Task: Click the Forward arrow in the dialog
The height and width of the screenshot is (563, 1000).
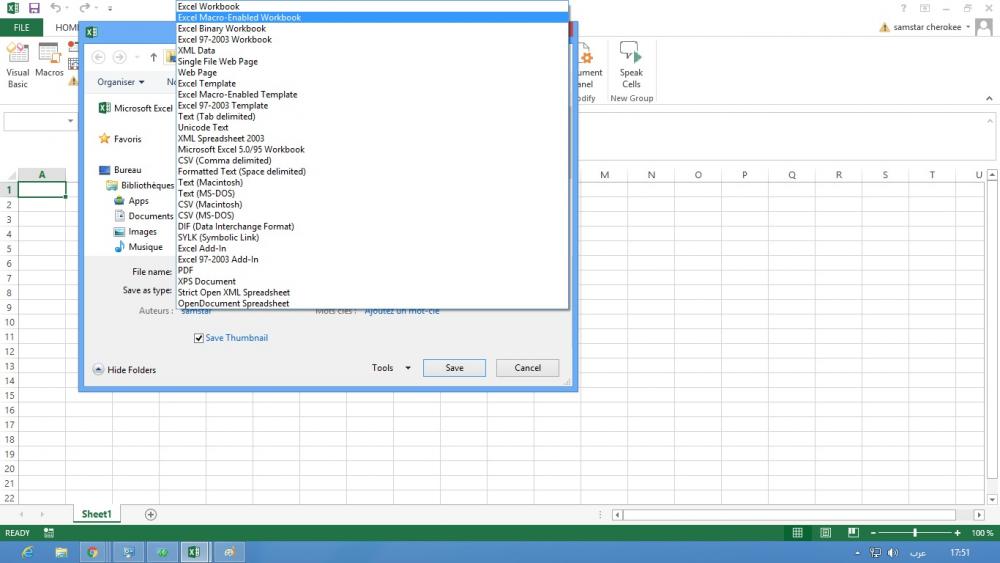Action: click(119, 57)
